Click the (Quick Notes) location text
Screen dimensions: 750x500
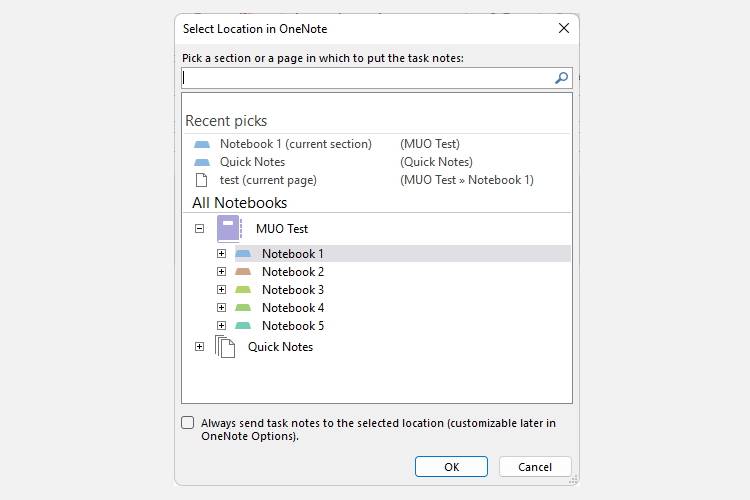(x=436, y=162)
